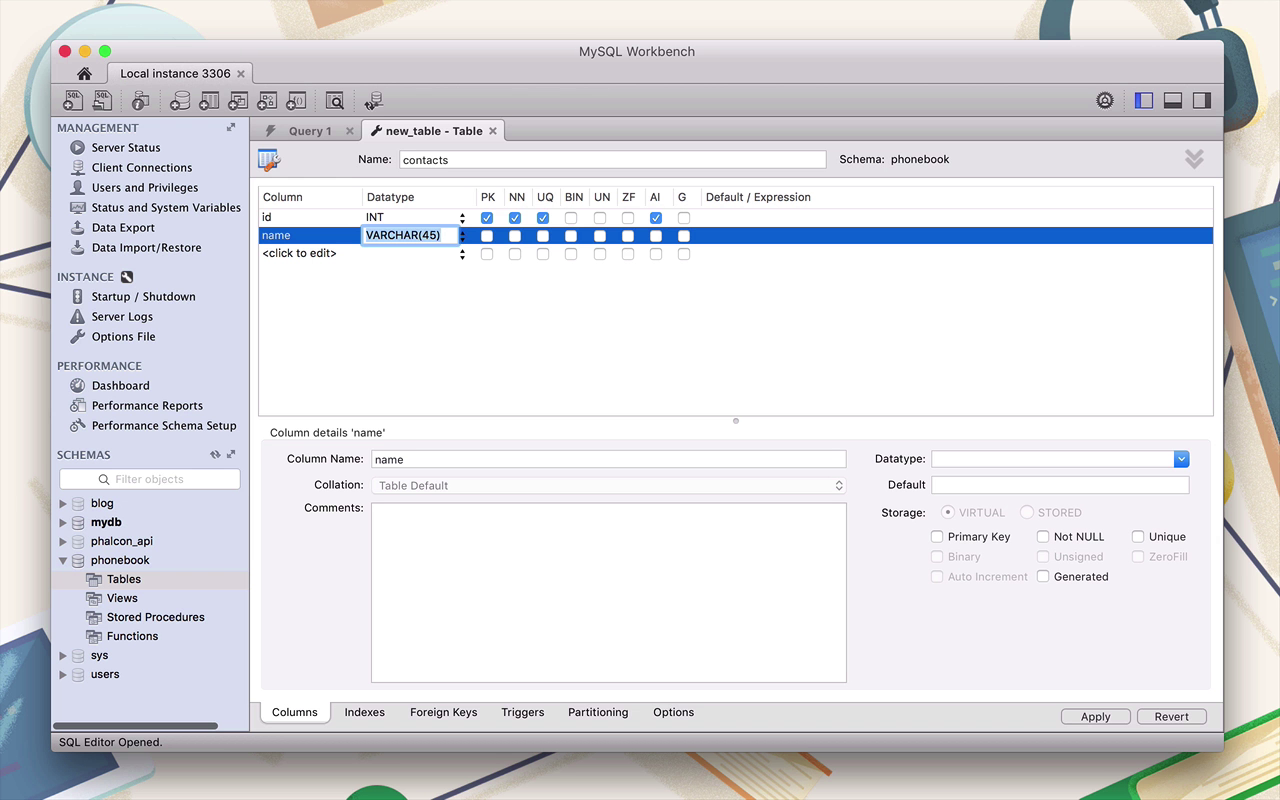The image size is (1280, 800).
Task: Select Tables under phonebook schema
Action: 124,579
